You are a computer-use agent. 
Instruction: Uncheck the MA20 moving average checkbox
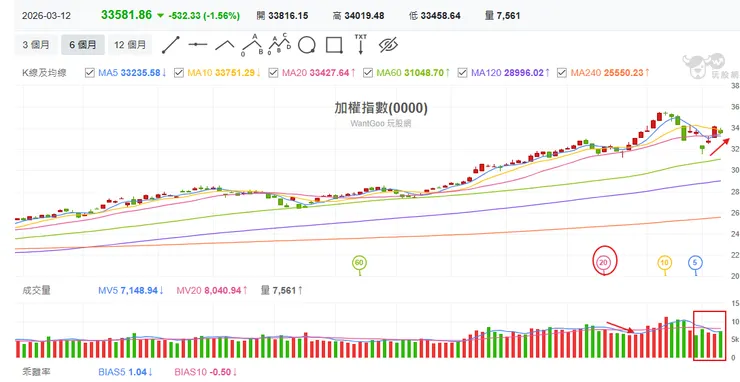coord(273,73)
